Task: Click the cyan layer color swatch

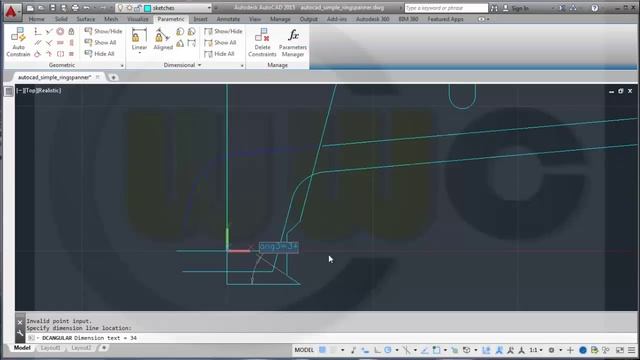Action: (148, 8)
